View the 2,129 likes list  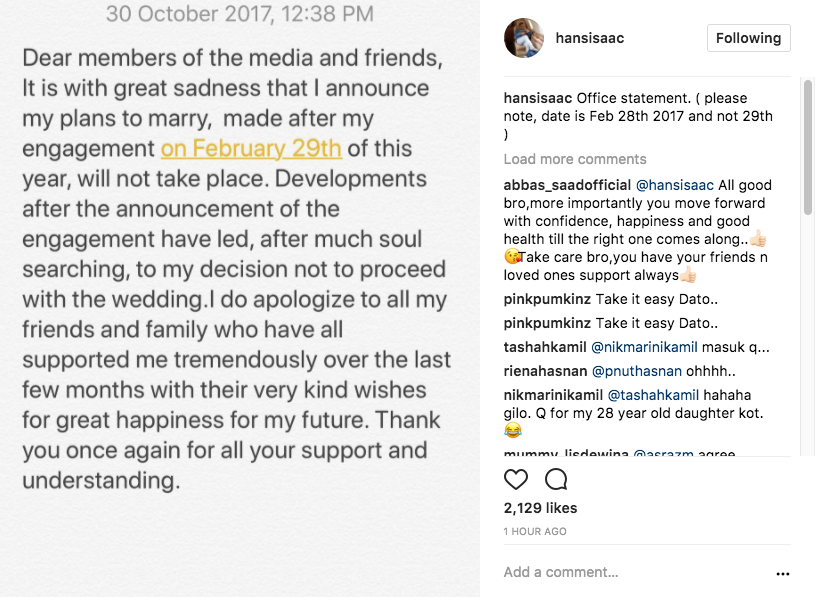(x=540, y=508)
